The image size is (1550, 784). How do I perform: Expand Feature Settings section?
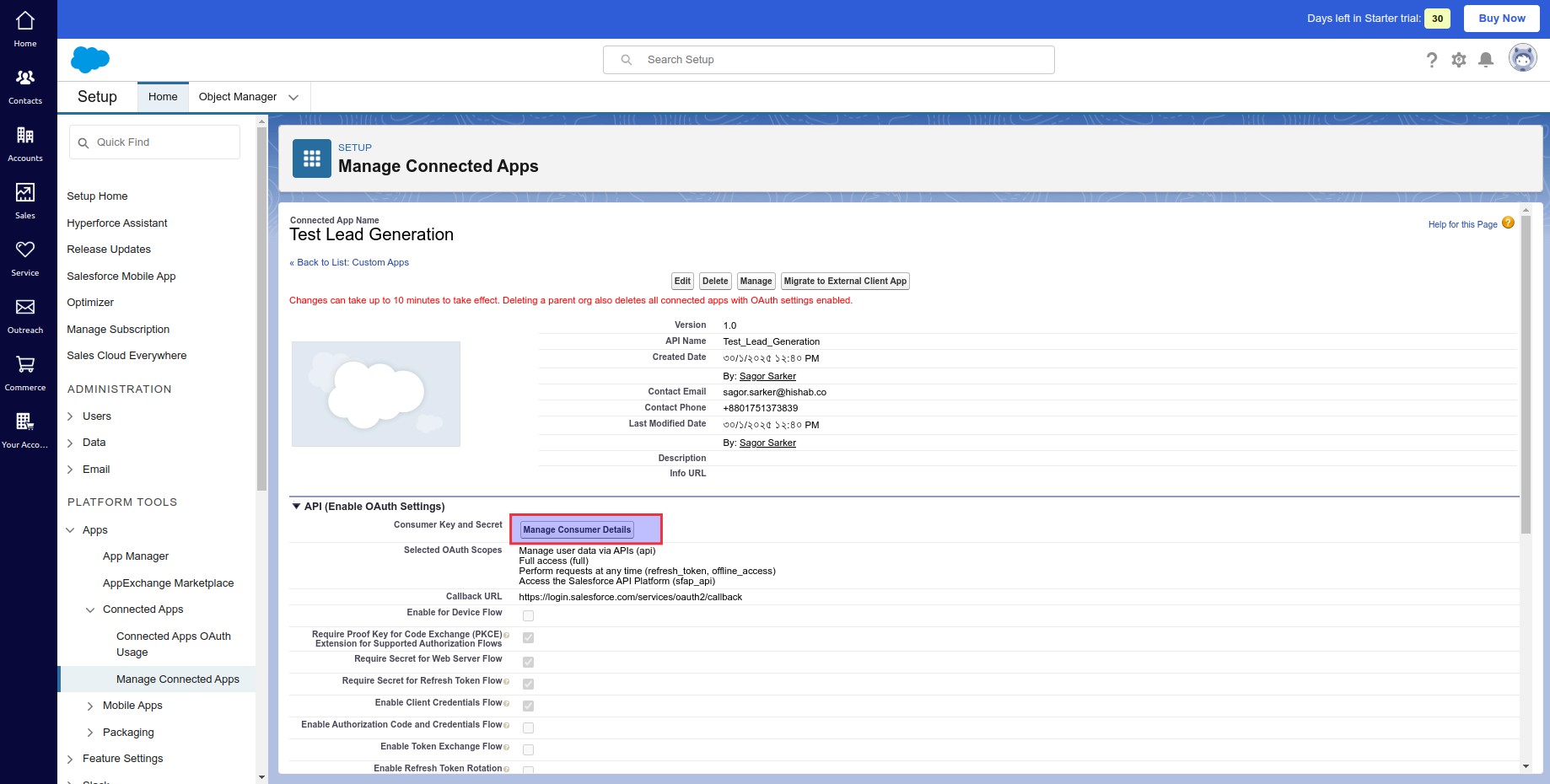click(70, 760)
